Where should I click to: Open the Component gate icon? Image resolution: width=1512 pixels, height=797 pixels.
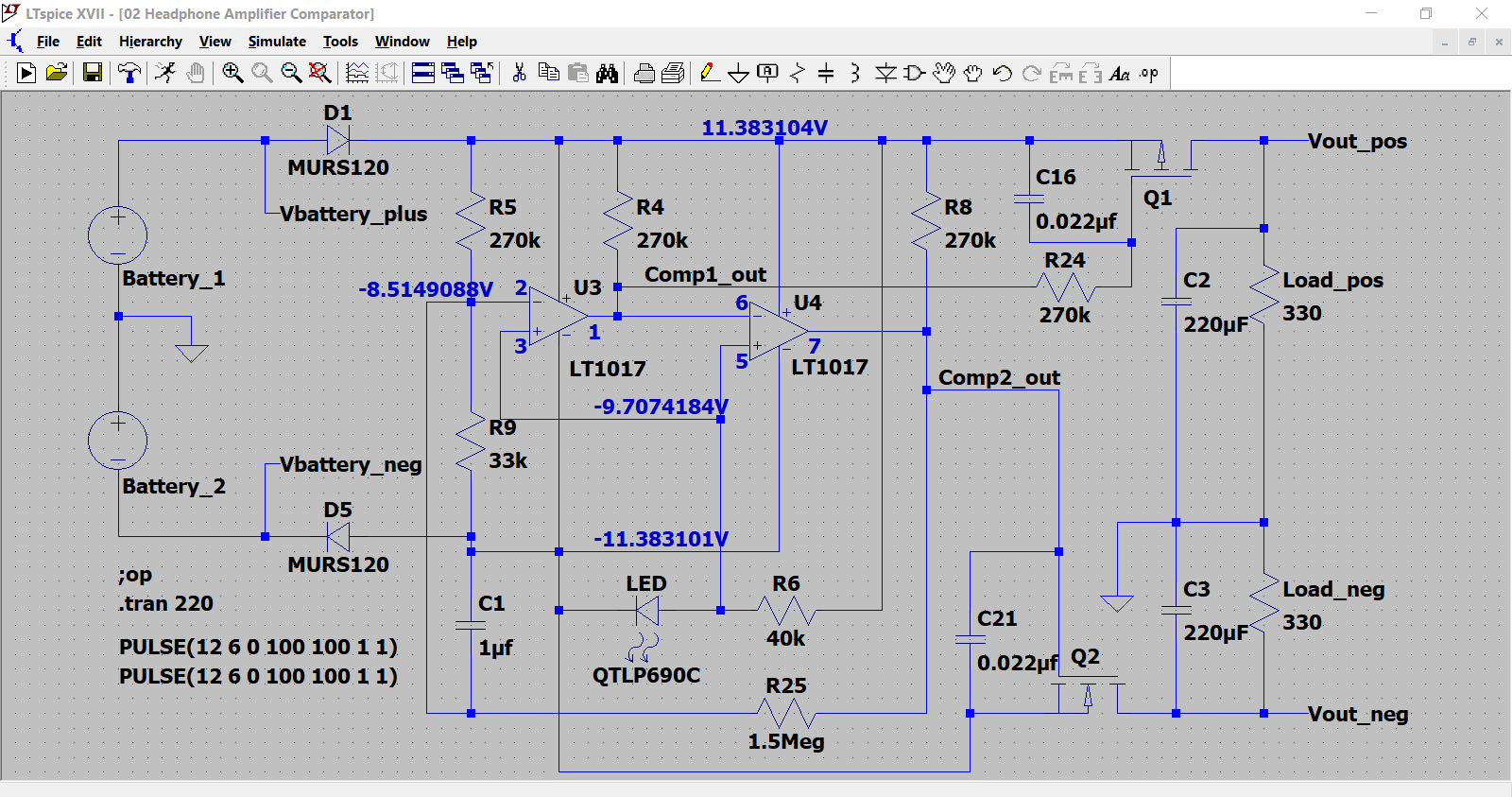coord(915,73)
